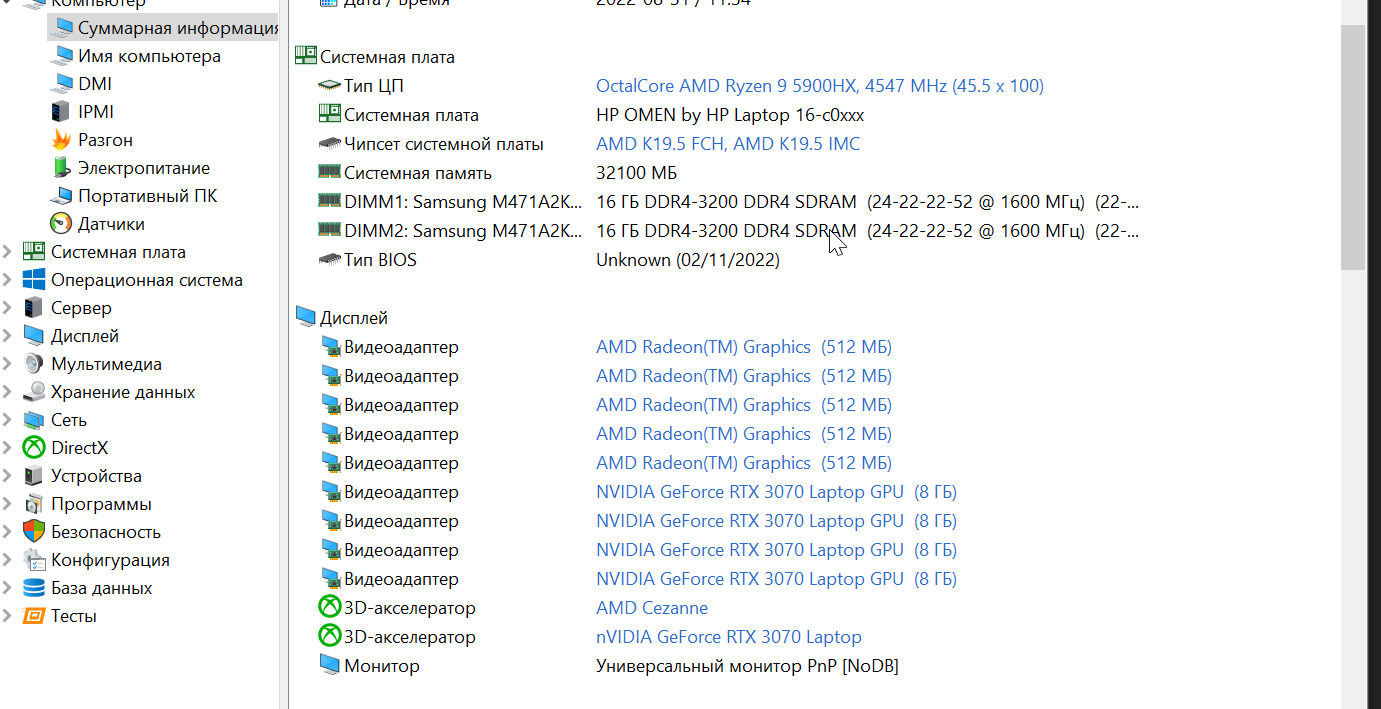Expand the Хранение данных tree node
Screen dimensions: 1381x709
8,392
